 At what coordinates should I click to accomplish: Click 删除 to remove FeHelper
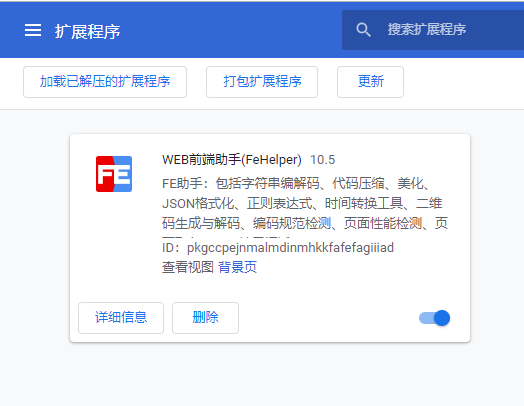pos(206,318)
